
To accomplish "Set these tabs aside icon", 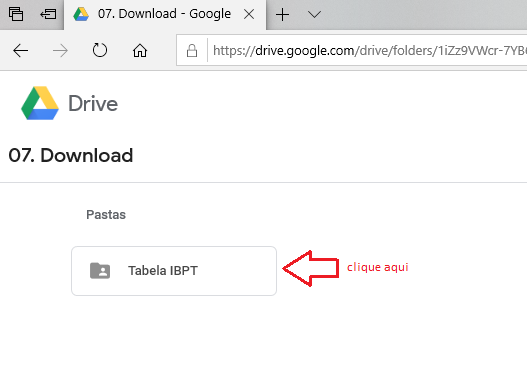I will pyautogui.click(x=48, y=14).
